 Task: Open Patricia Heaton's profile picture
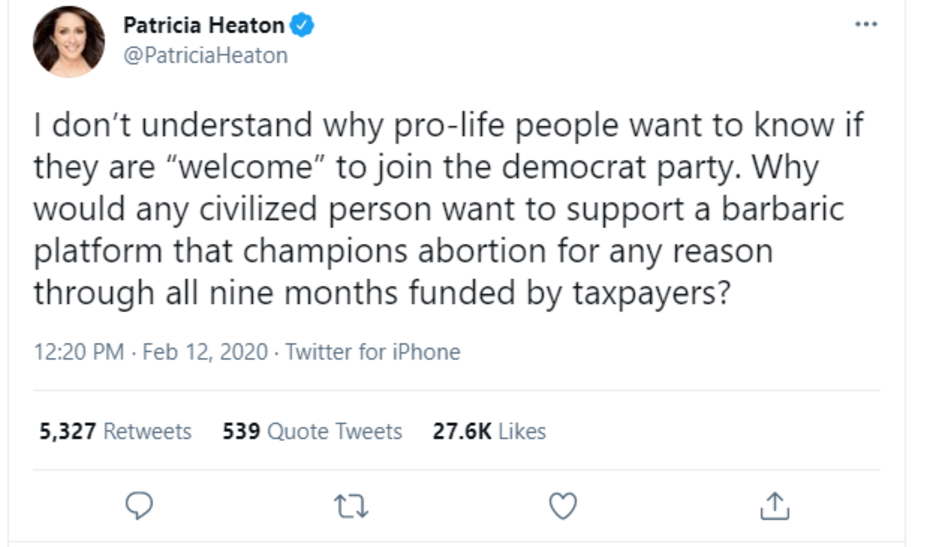tap(69, 41)
